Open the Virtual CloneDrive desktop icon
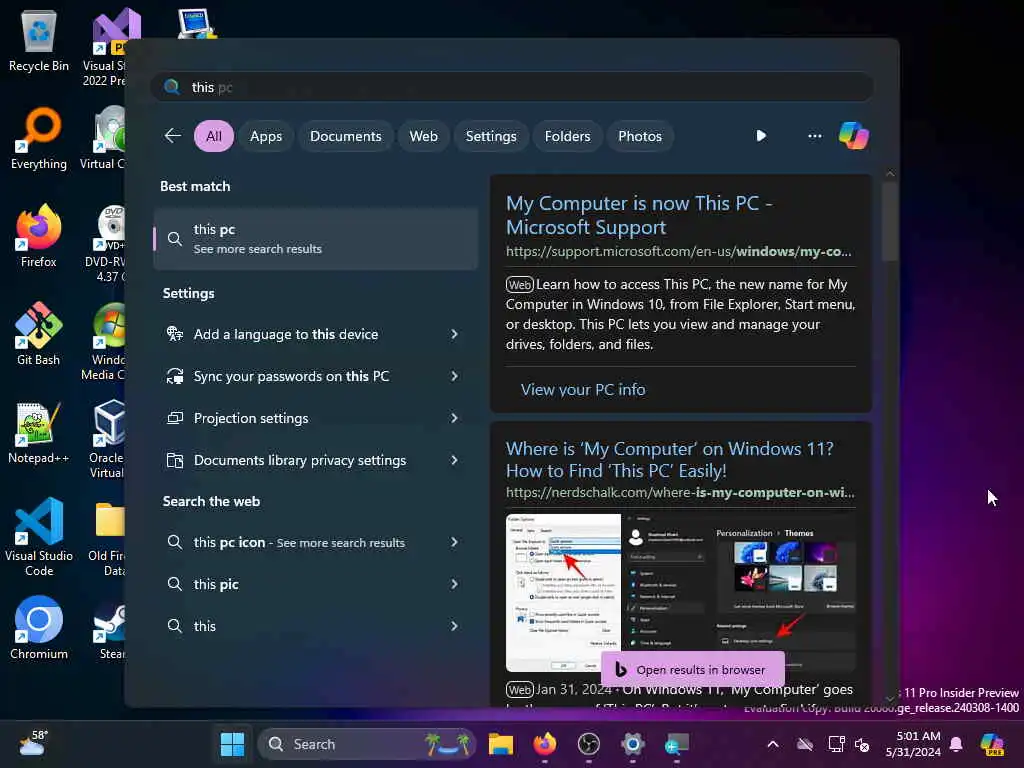Screen dimensions: 1024x768 (104, 138)
